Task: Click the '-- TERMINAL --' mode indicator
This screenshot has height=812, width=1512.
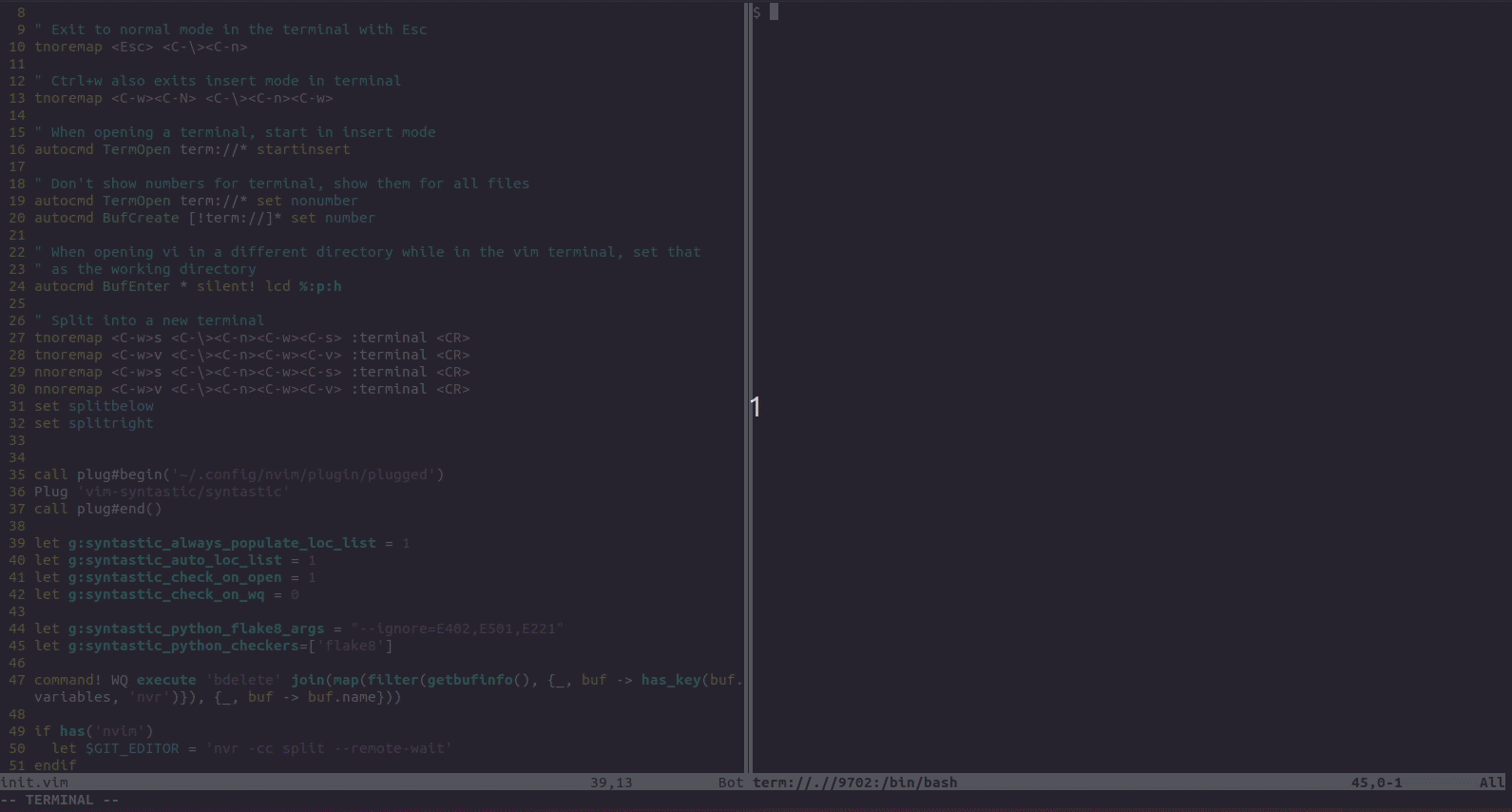Action: [60, 800]
